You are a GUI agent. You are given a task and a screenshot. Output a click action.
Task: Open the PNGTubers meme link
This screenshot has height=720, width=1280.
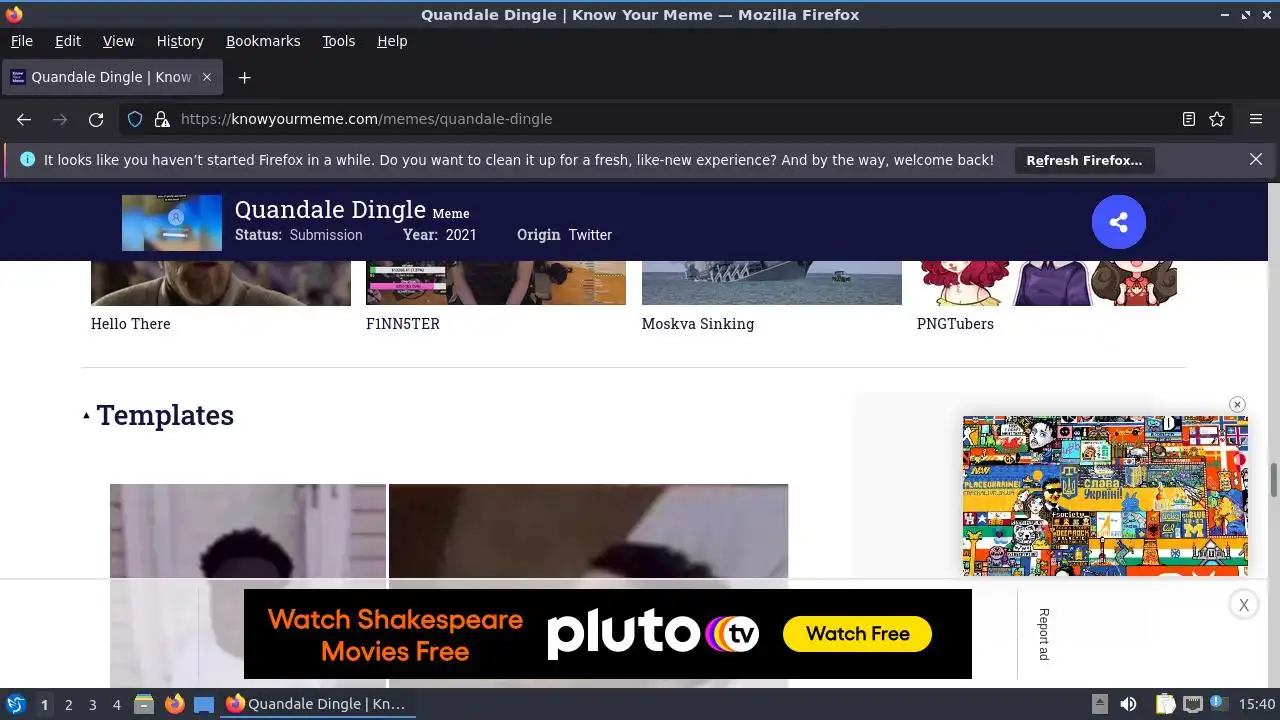[x=955, y=324]
